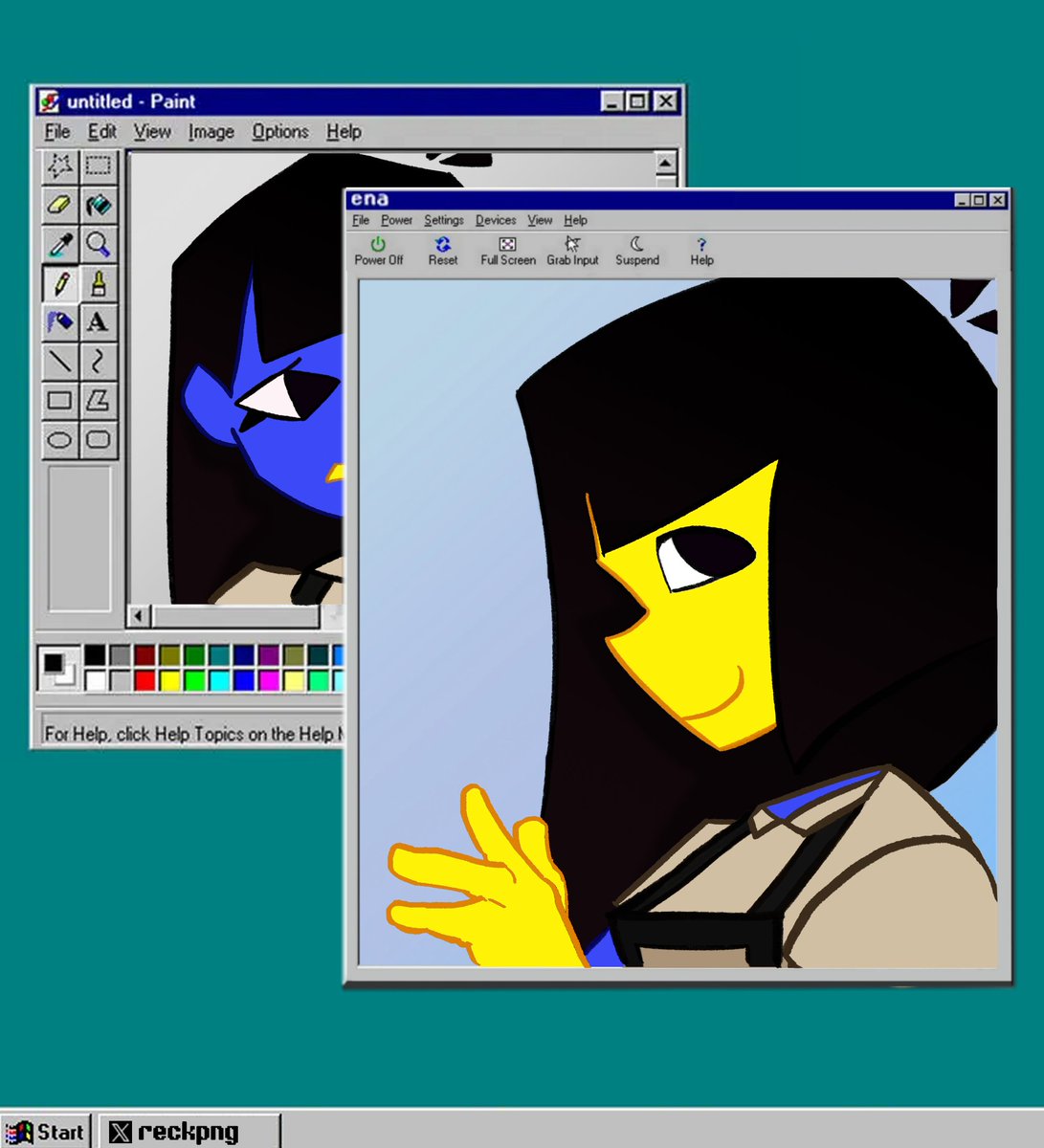Pick the bright green (lime) swatch
Image resolution: width=1044 pixels, height=1148 pixels.
tap(194, 680)
